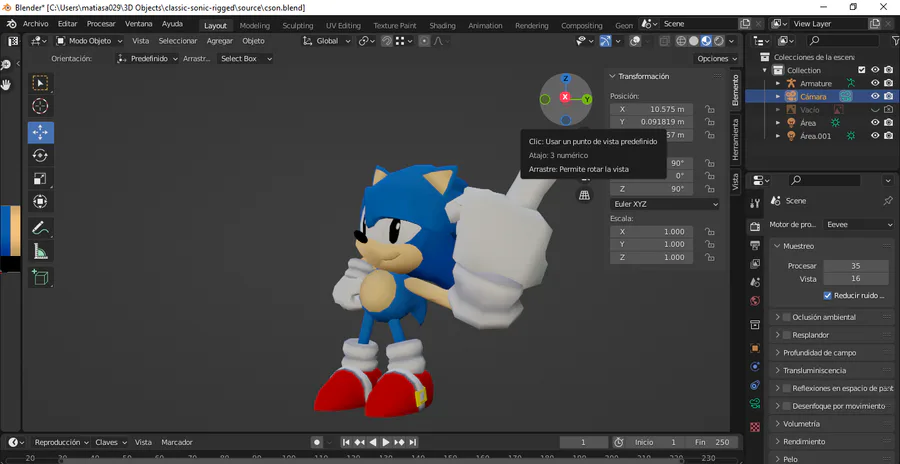900x464 pixels.
Task: Toggle proportional editing button
Action: point(424,41)
